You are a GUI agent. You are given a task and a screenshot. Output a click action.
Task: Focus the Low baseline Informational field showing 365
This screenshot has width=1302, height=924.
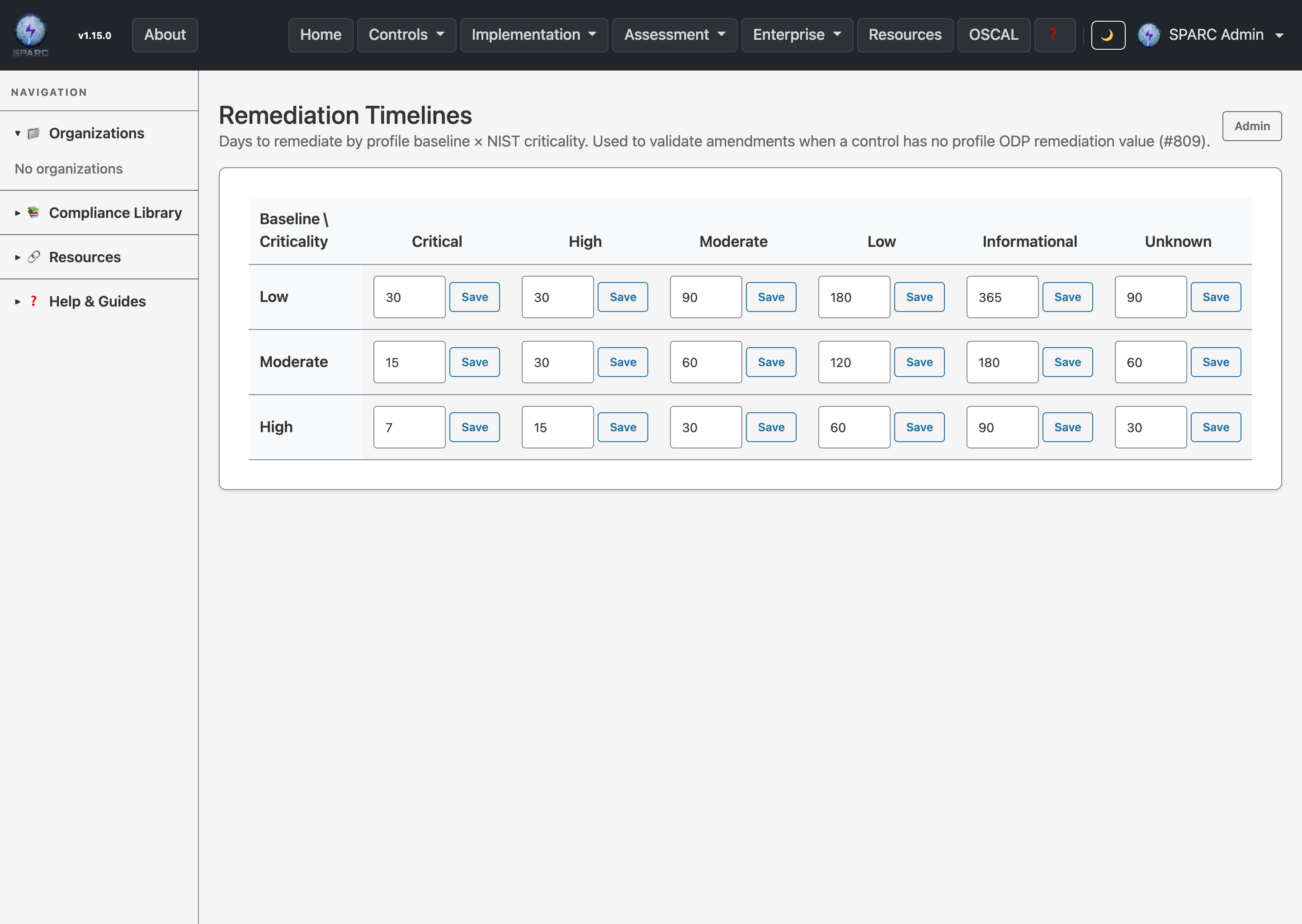1002,297
